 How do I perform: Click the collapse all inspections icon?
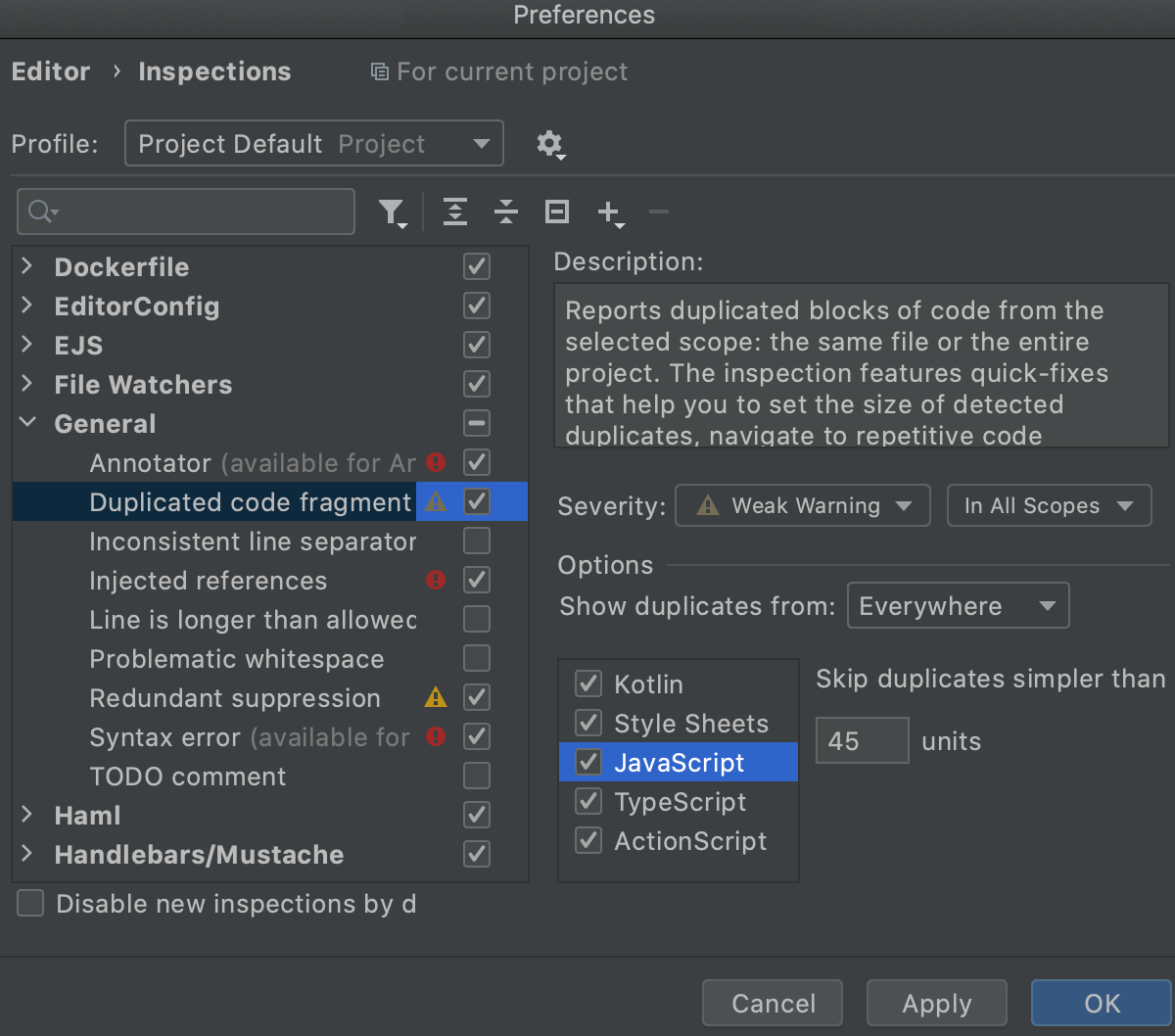(505, 212)
